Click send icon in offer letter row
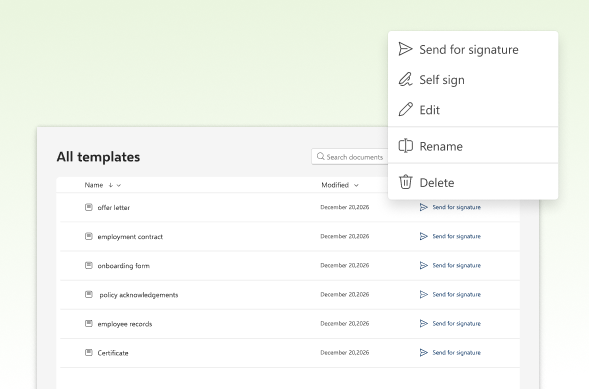Image resolution: width=589 pixels, height=389 pixels. [424, 207]
